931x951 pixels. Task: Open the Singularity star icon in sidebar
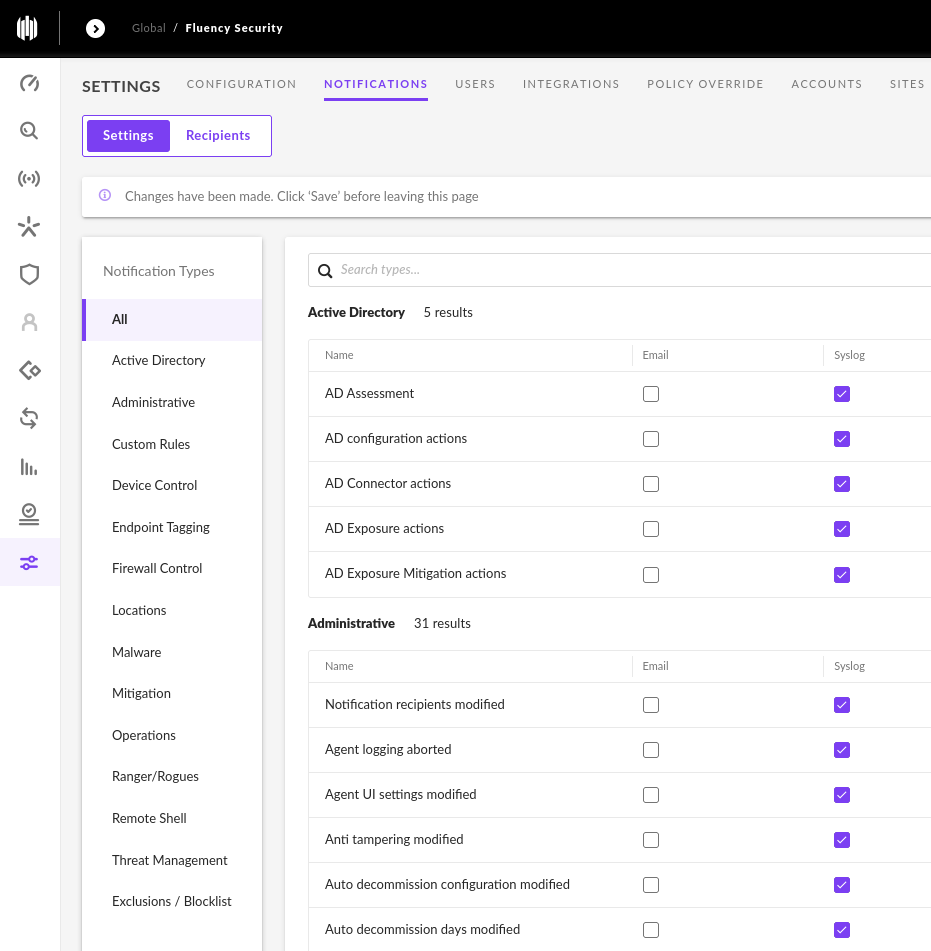pos(29,227)
